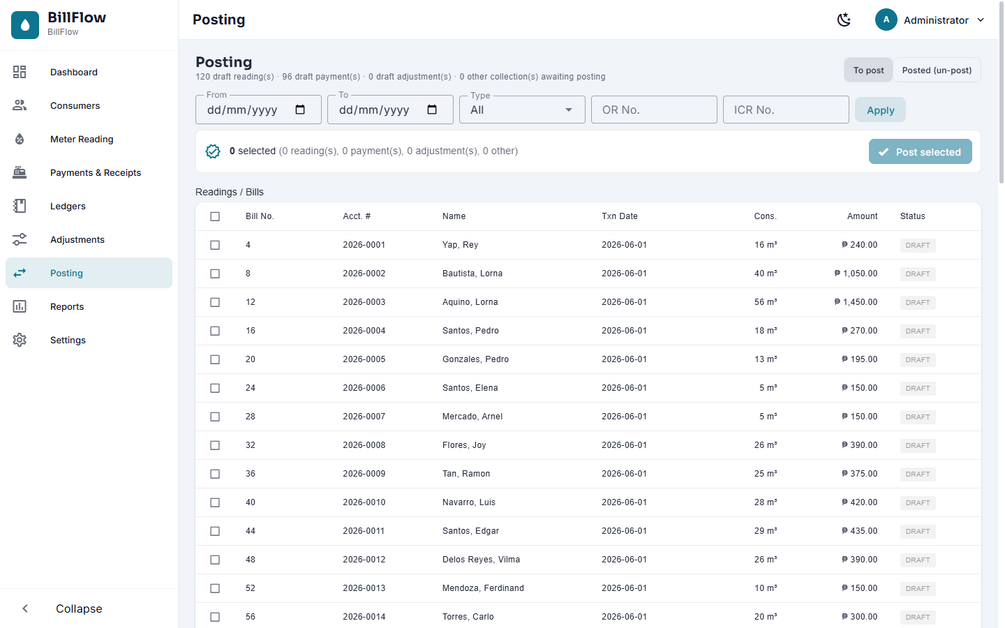Switch to Posted (un-post) tab

click(936, 70)
